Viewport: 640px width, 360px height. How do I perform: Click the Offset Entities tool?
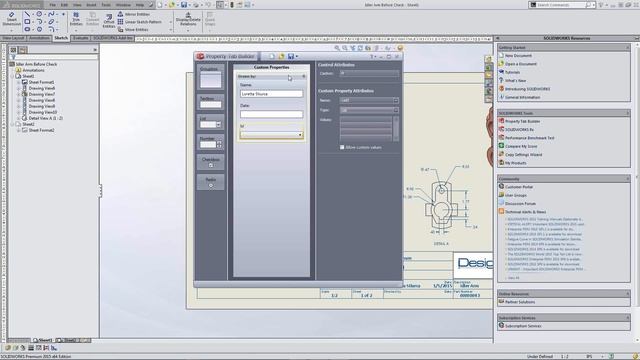tap(109, 21)
